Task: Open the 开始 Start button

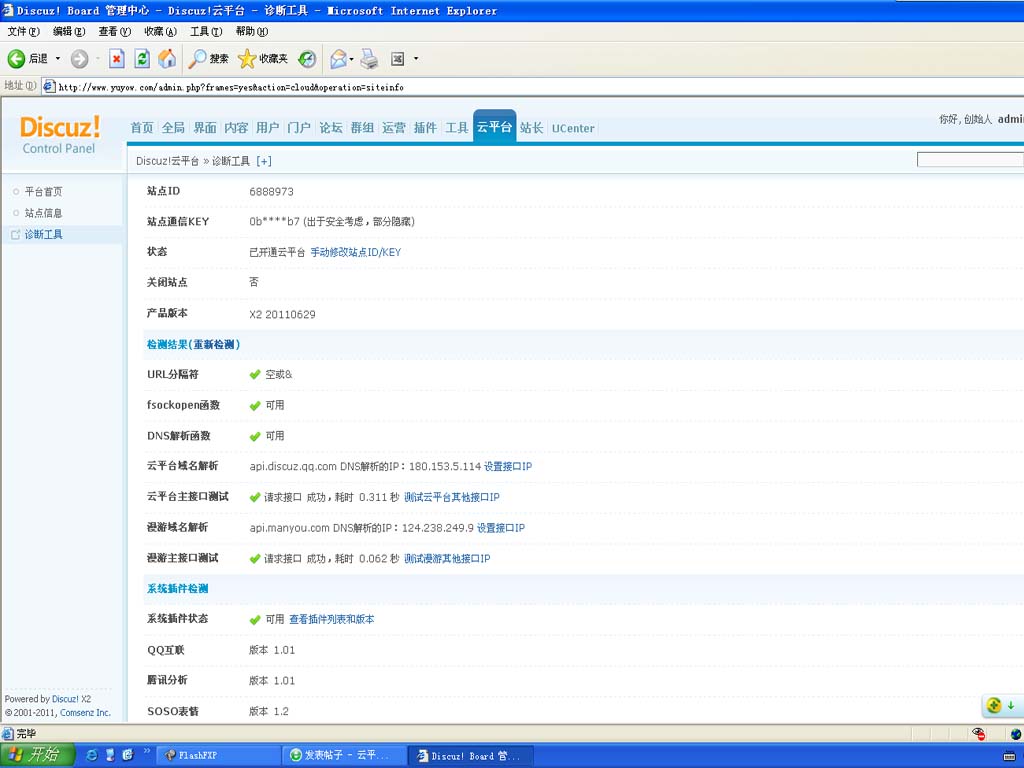Action: (x=38, y=755)
